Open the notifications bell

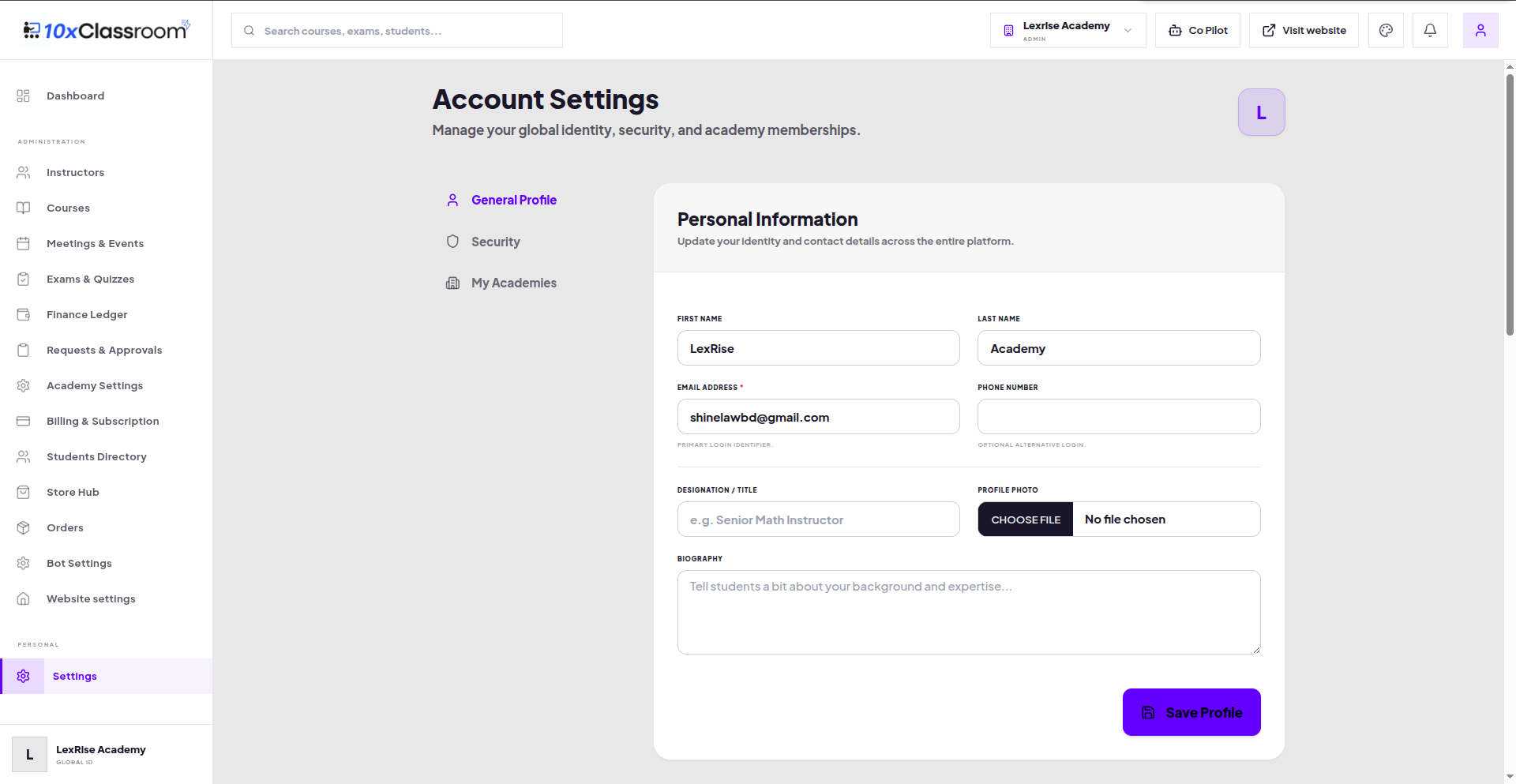tap(1430, 30)
